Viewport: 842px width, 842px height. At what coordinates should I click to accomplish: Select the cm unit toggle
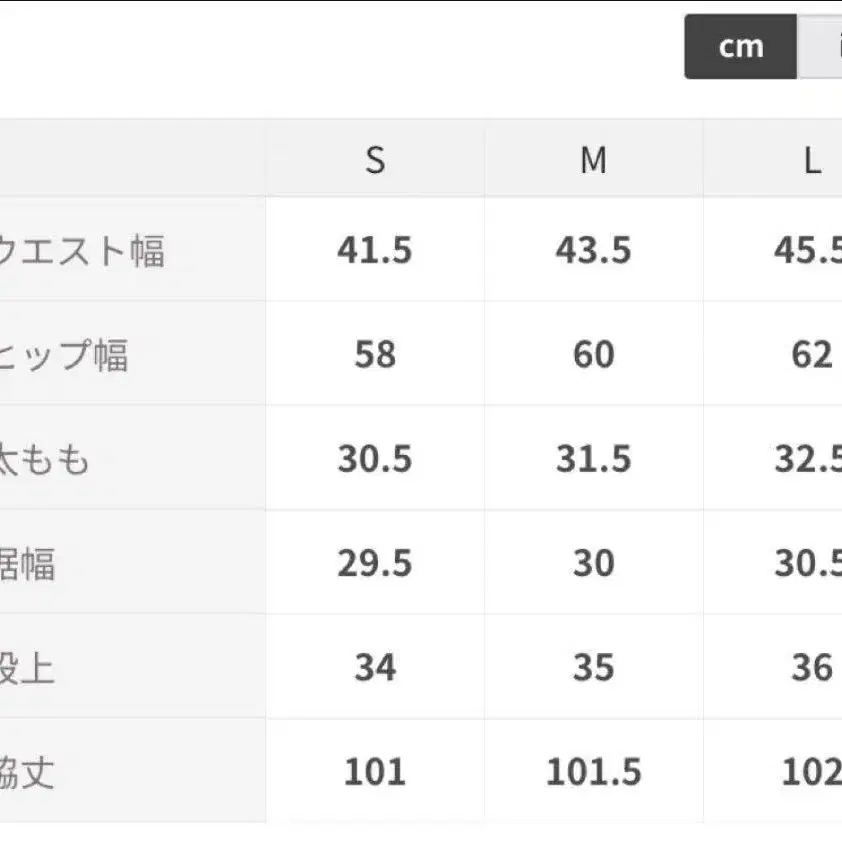(x=741, y=47)
